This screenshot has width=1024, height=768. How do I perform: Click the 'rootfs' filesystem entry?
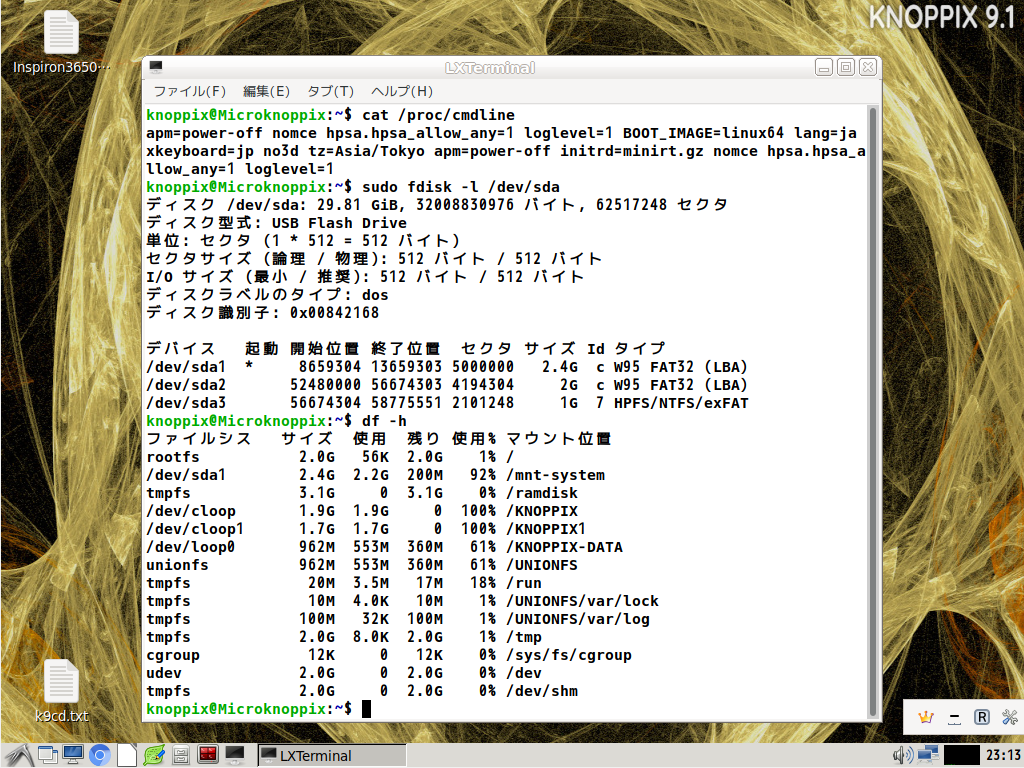(173, 457)
